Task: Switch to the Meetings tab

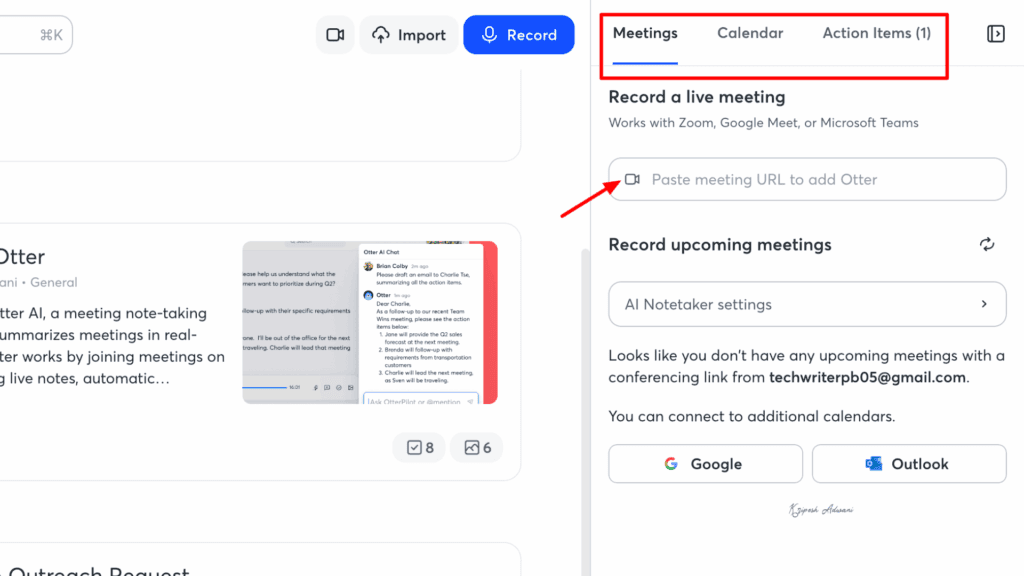Action: pyautogui.click(x=645, y=33)
